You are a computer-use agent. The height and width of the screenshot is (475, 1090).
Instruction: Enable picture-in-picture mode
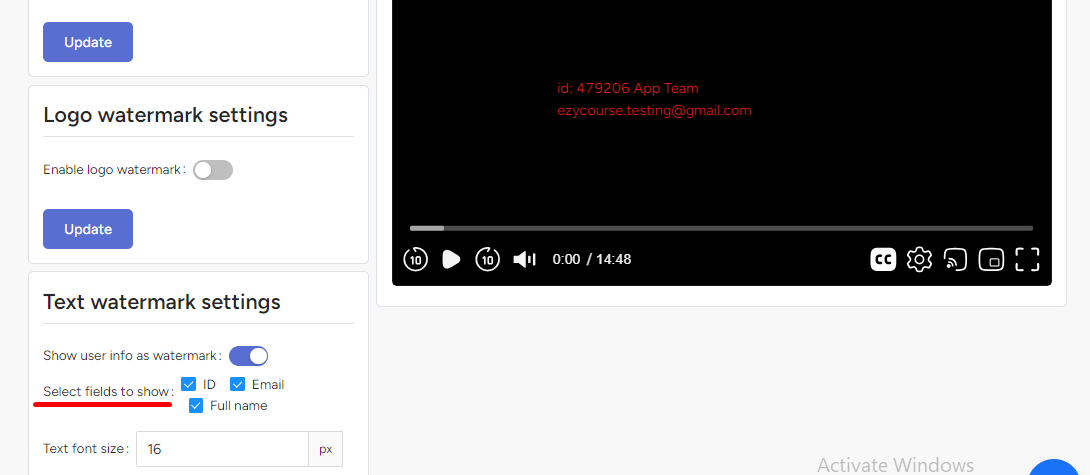(x=991, y=259)
